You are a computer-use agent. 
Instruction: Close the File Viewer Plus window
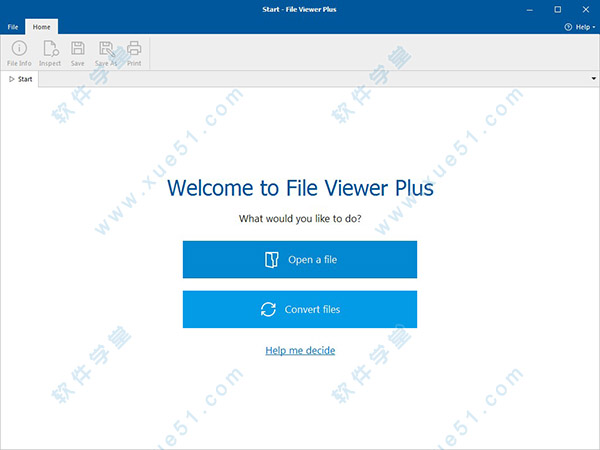click(x=586, y=9)
